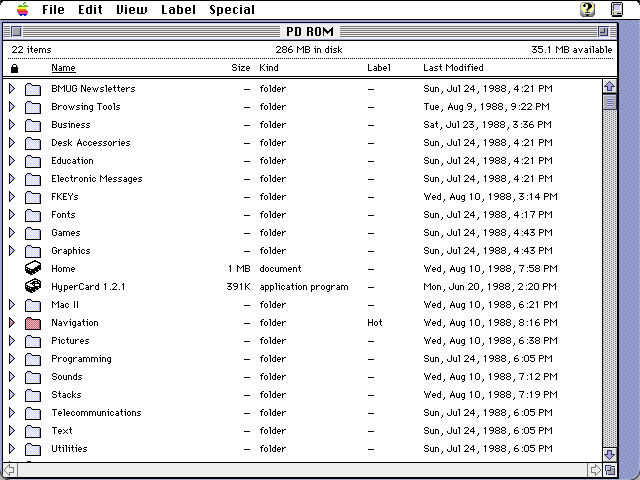The height and width of the screenshot is (480, 640).
Task: Select the Graphics folder icon
Action: 33,251
